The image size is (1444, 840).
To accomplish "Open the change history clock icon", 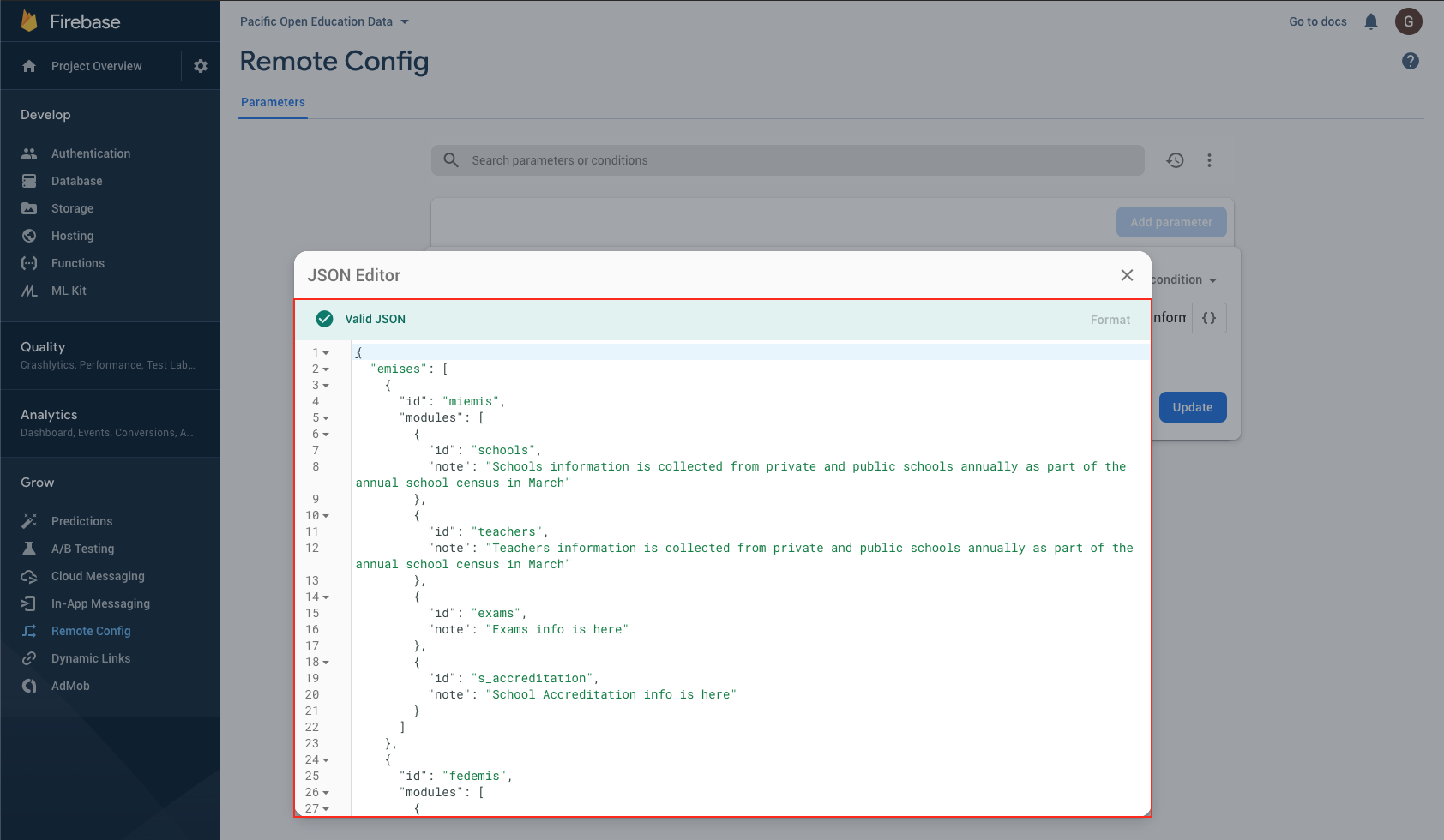I will (1175, 160).
